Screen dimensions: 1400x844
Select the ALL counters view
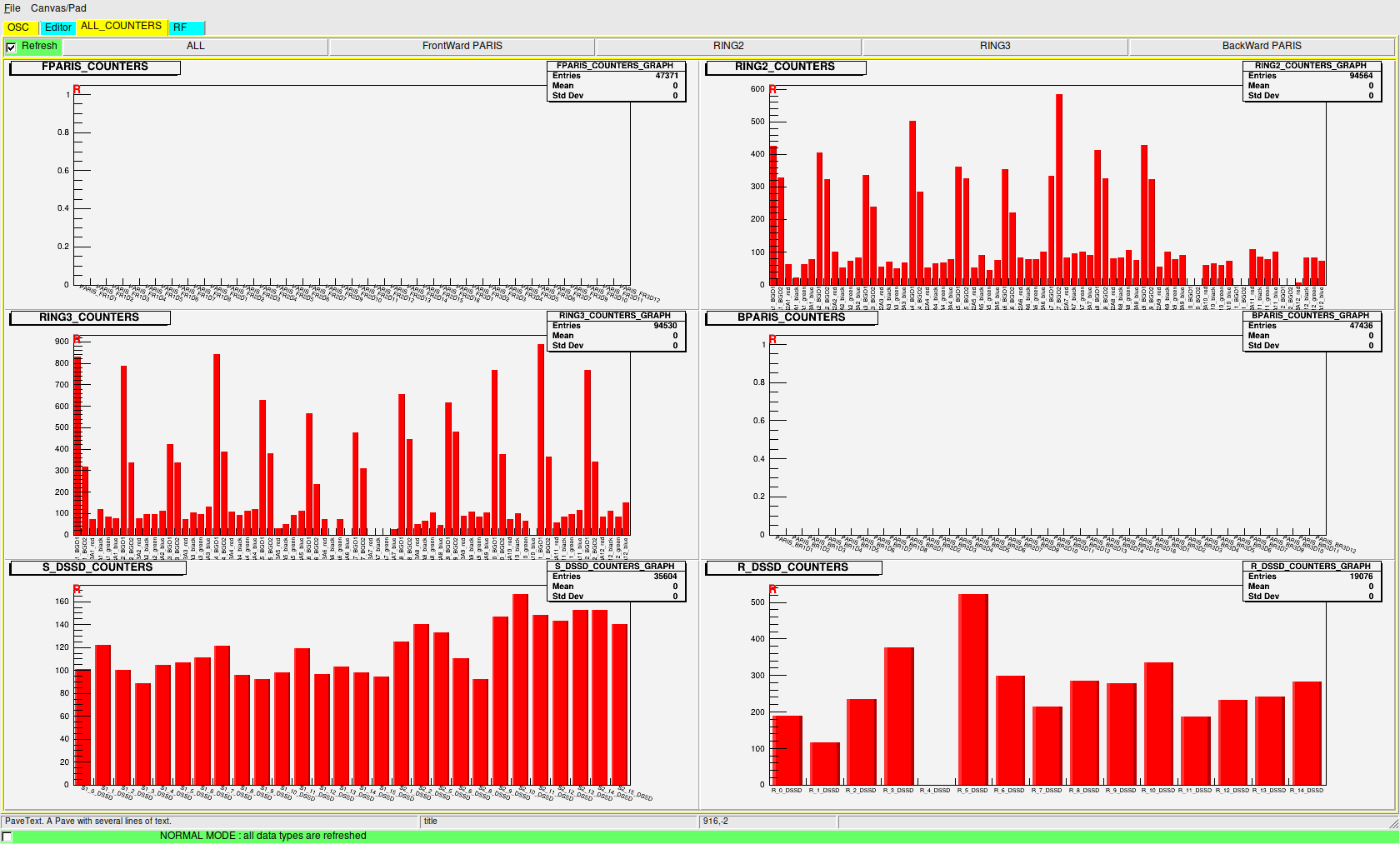196,46
